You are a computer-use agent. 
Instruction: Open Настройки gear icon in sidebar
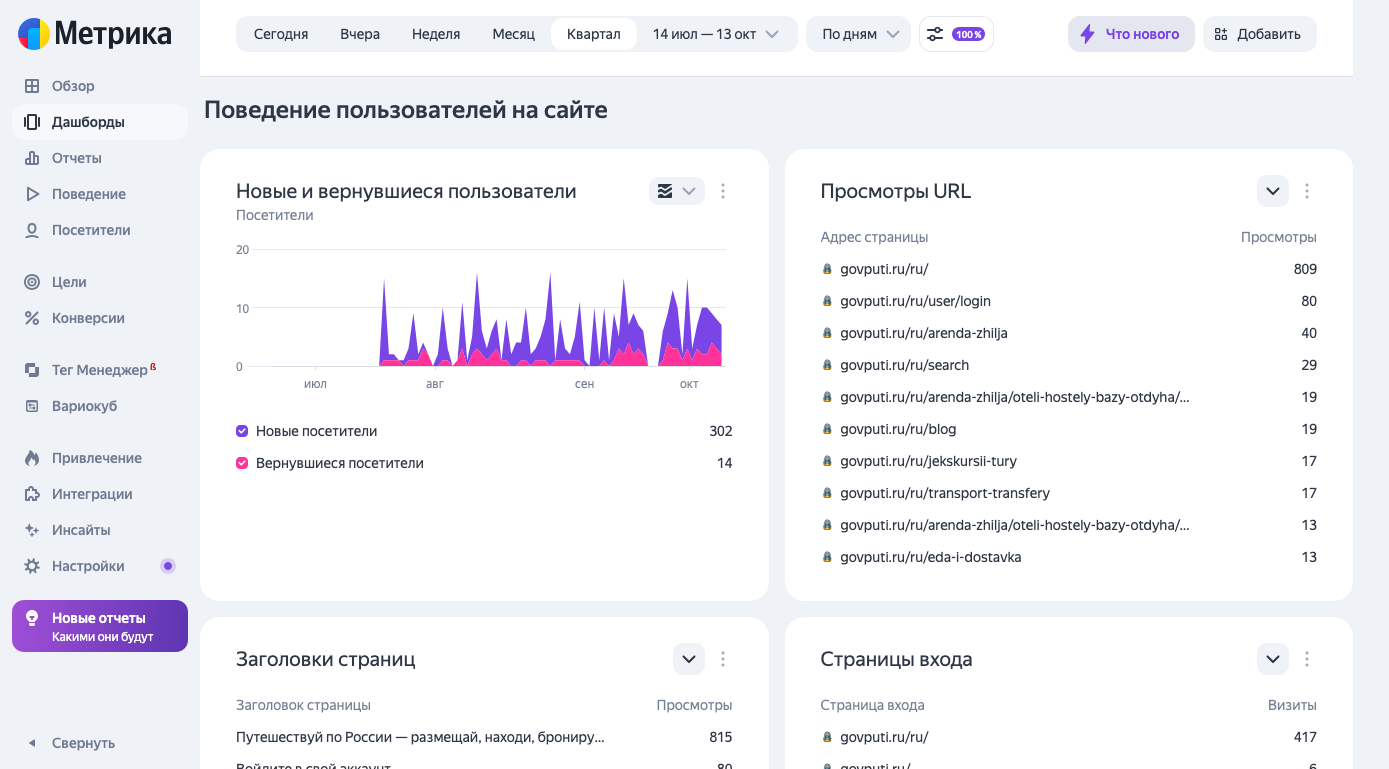click(x=32, y=566)
